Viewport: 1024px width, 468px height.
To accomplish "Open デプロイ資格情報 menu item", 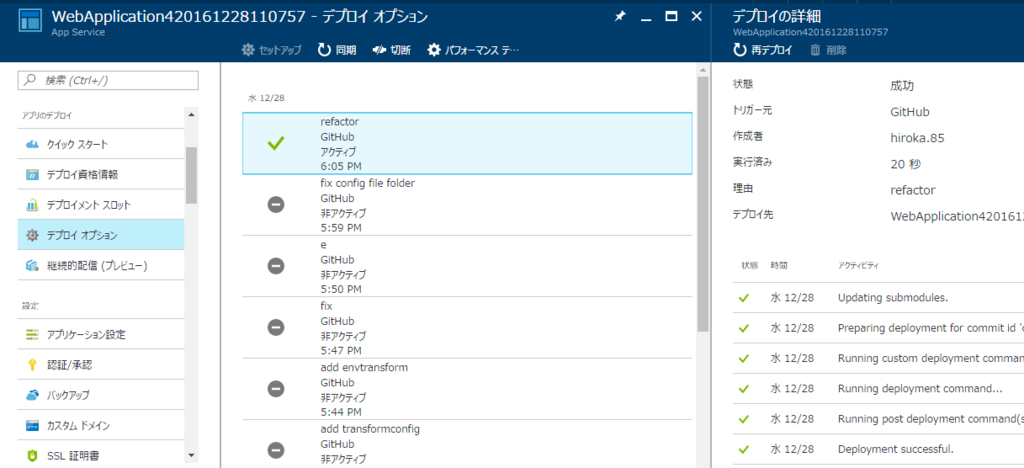I will [101, 174].
